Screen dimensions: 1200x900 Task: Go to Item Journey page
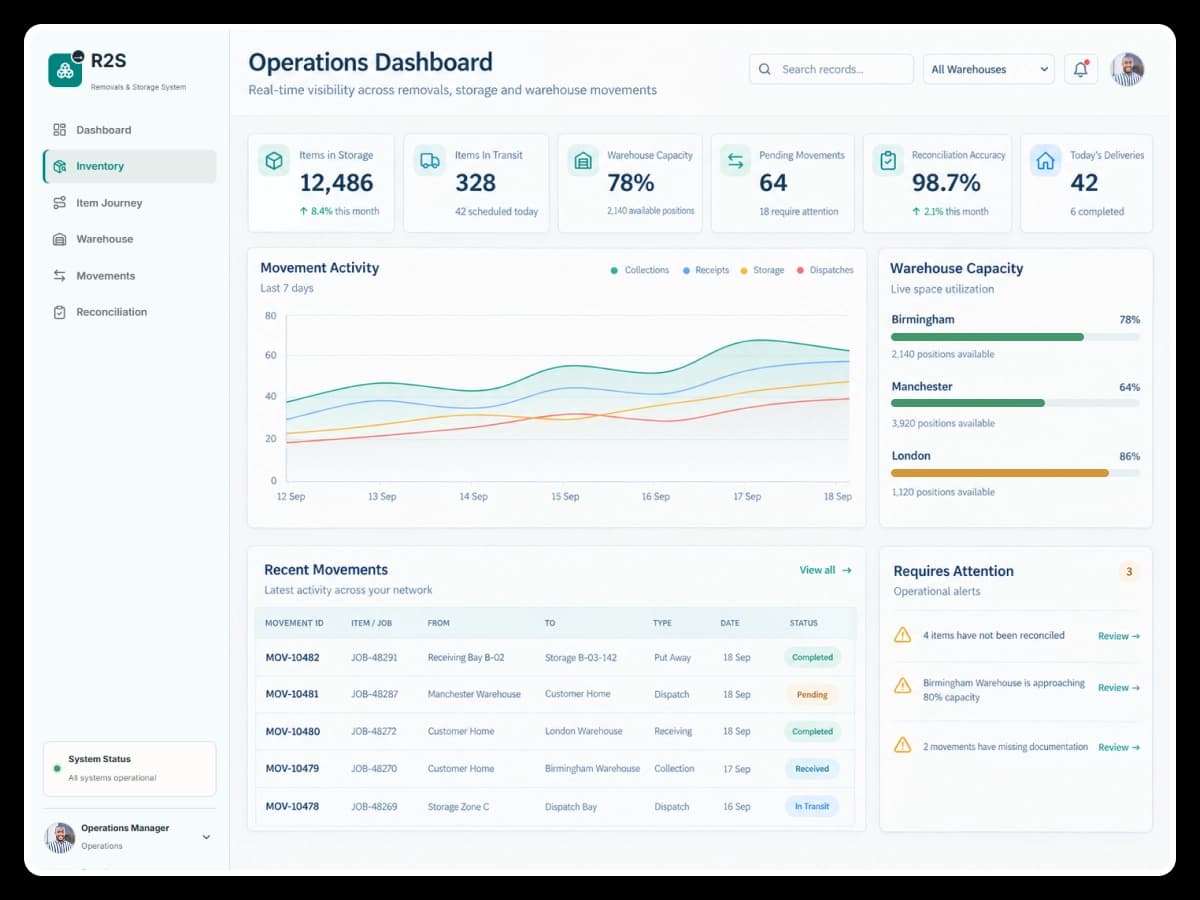click(130, 203)
